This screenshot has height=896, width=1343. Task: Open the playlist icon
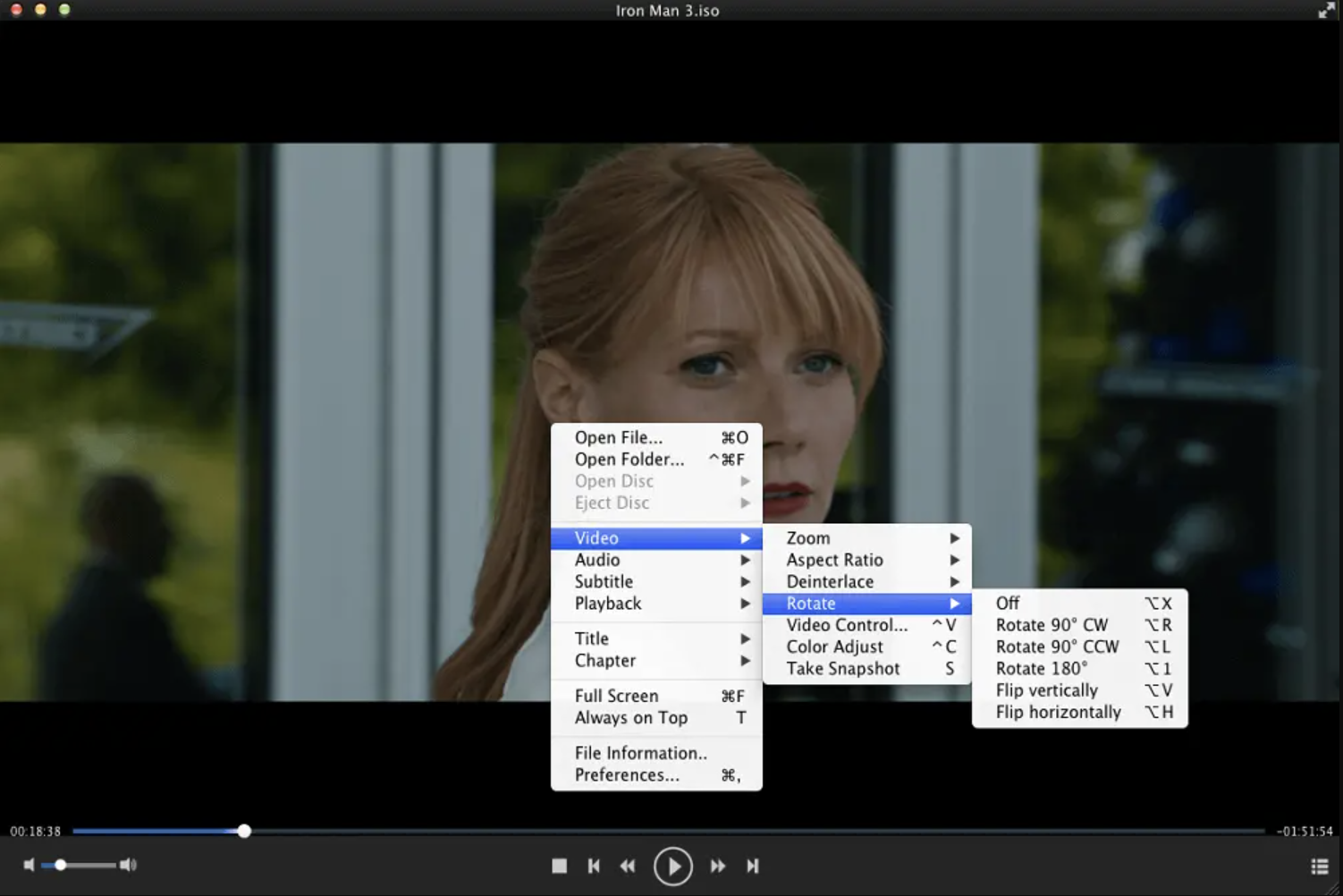click(x=1319, y=866)
